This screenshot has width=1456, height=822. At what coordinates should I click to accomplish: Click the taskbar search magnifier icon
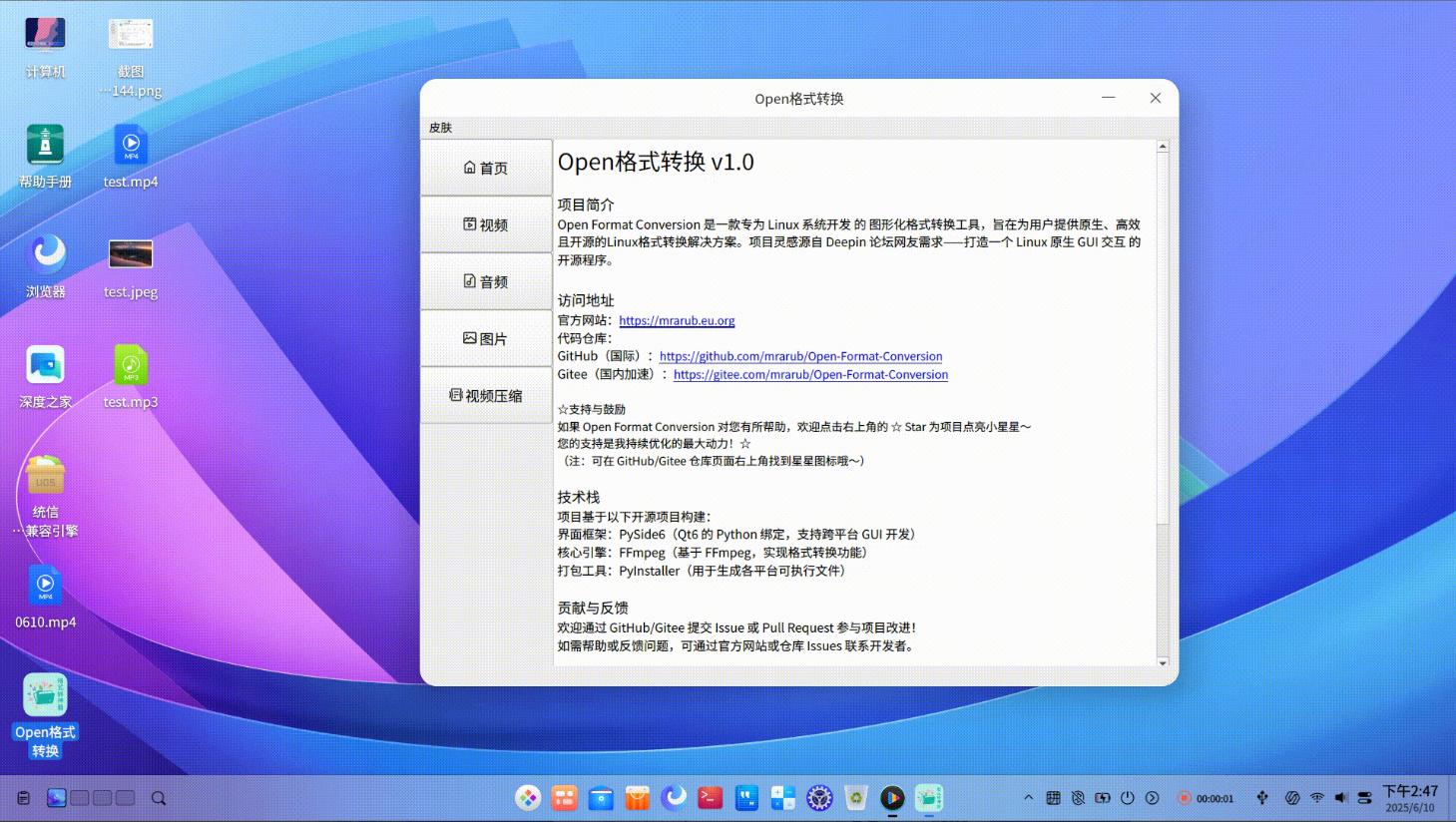158,798
